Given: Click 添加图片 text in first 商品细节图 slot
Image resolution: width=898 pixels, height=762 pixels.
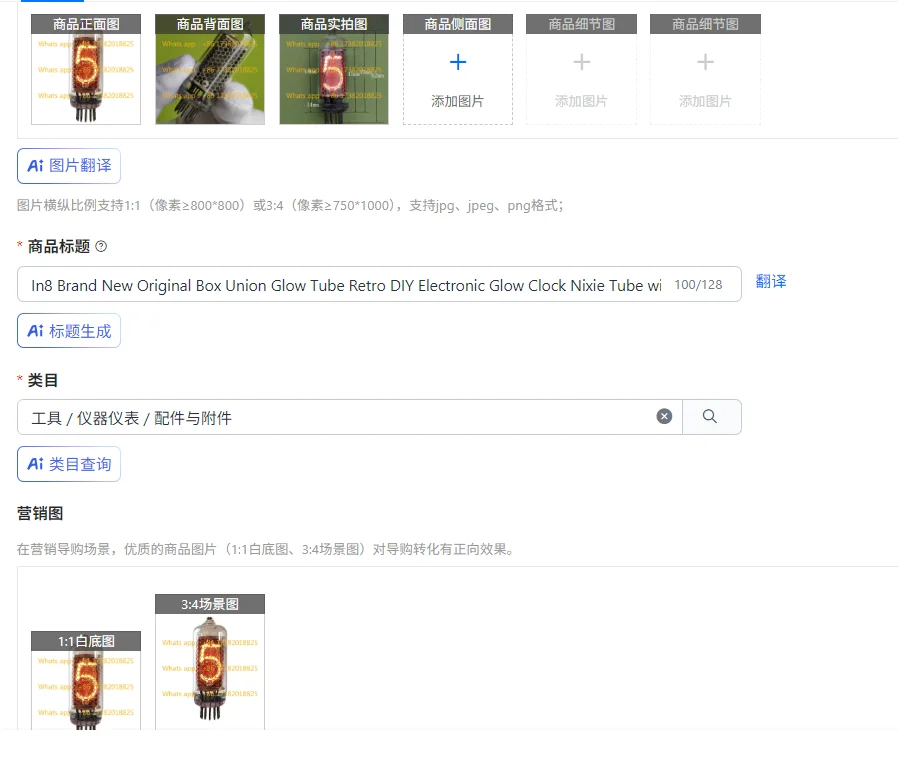Looking at the screenshot, I should point(581,101).
